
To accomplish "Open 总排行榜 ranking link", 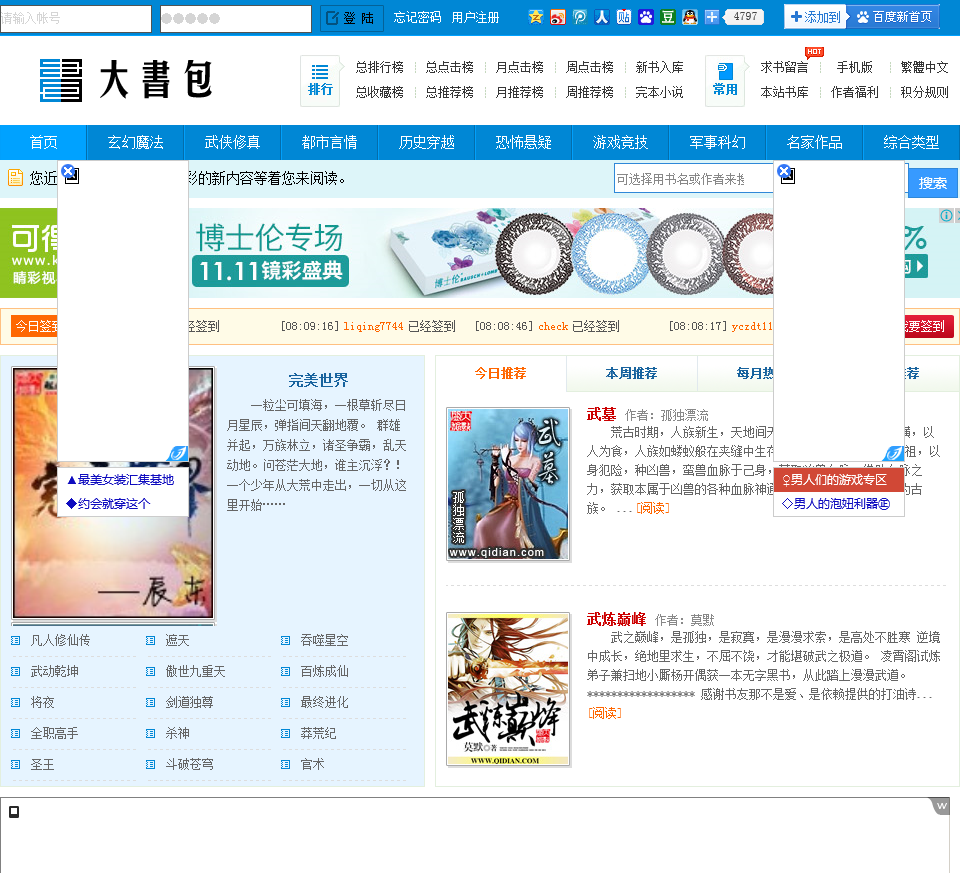I will pyautogui.click(x=380, y=67).
